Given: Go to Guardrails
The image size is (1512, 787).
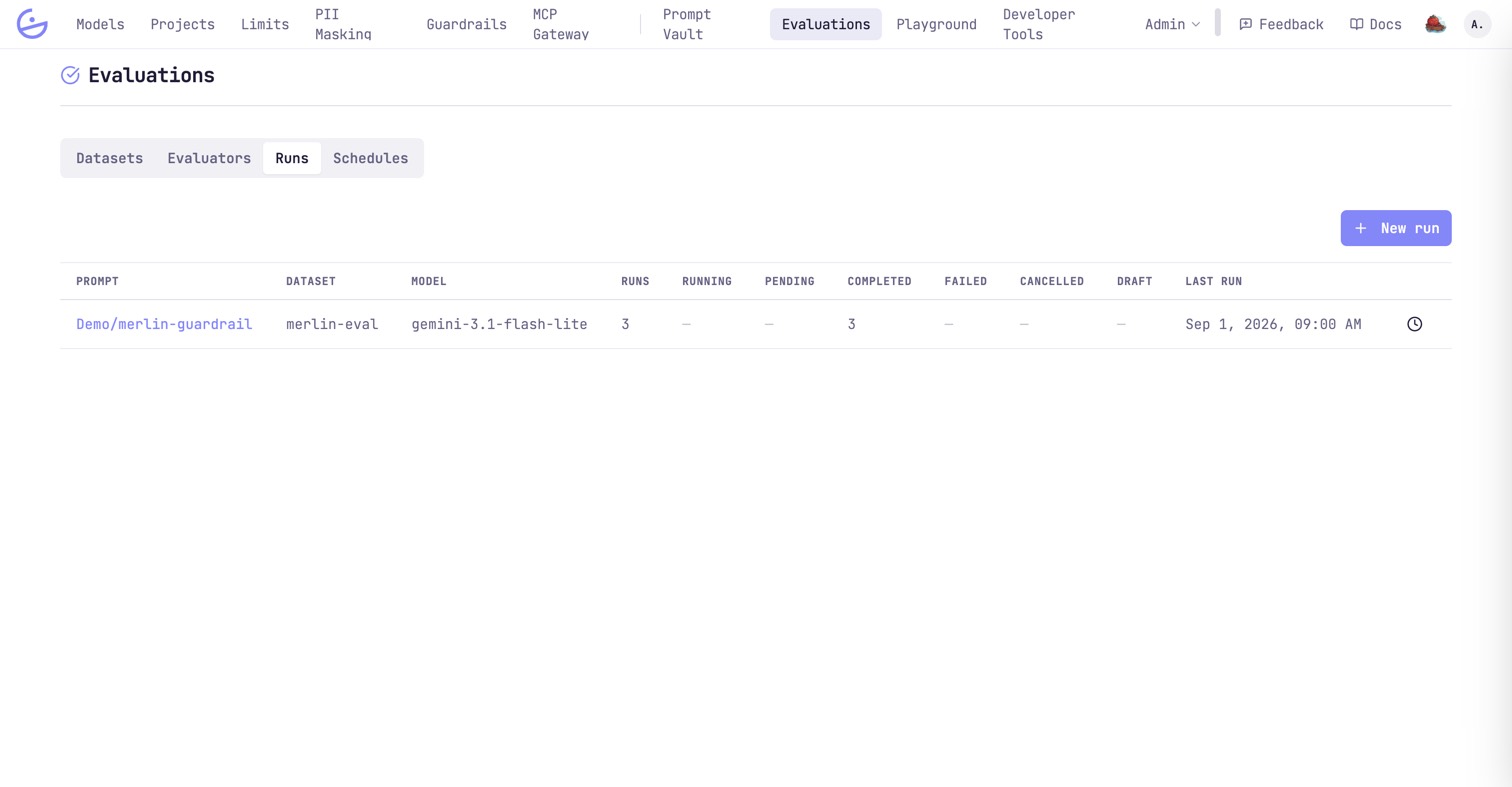Looking at the screenshot, I should pos(466,24).
